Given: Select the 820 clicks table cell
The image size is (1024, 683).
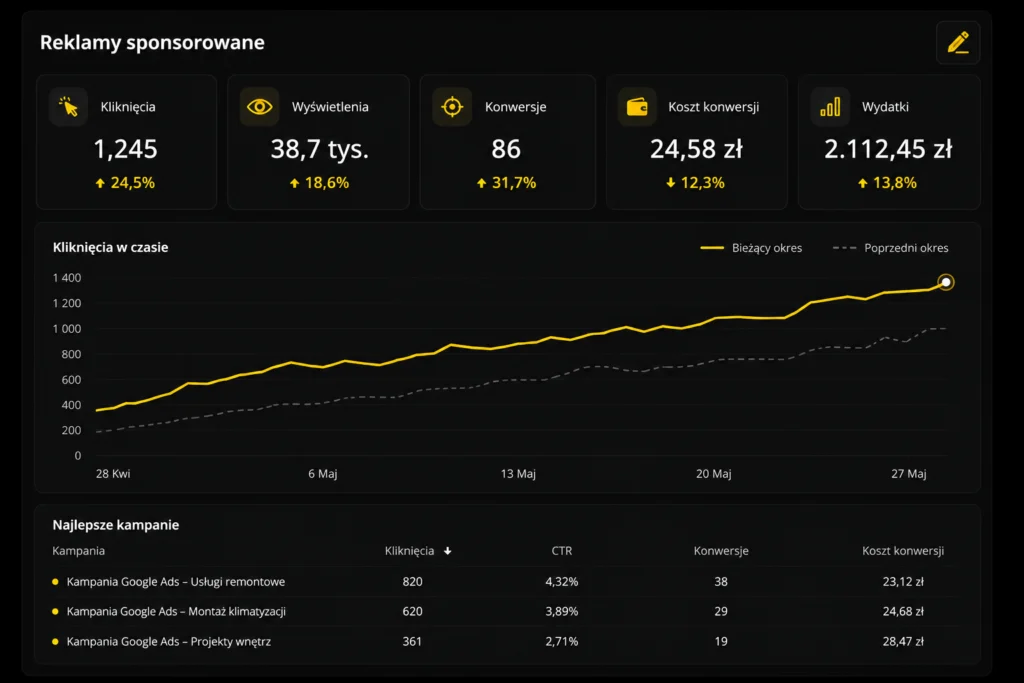Looking at the screenshot, I should (x=412, y=582).
